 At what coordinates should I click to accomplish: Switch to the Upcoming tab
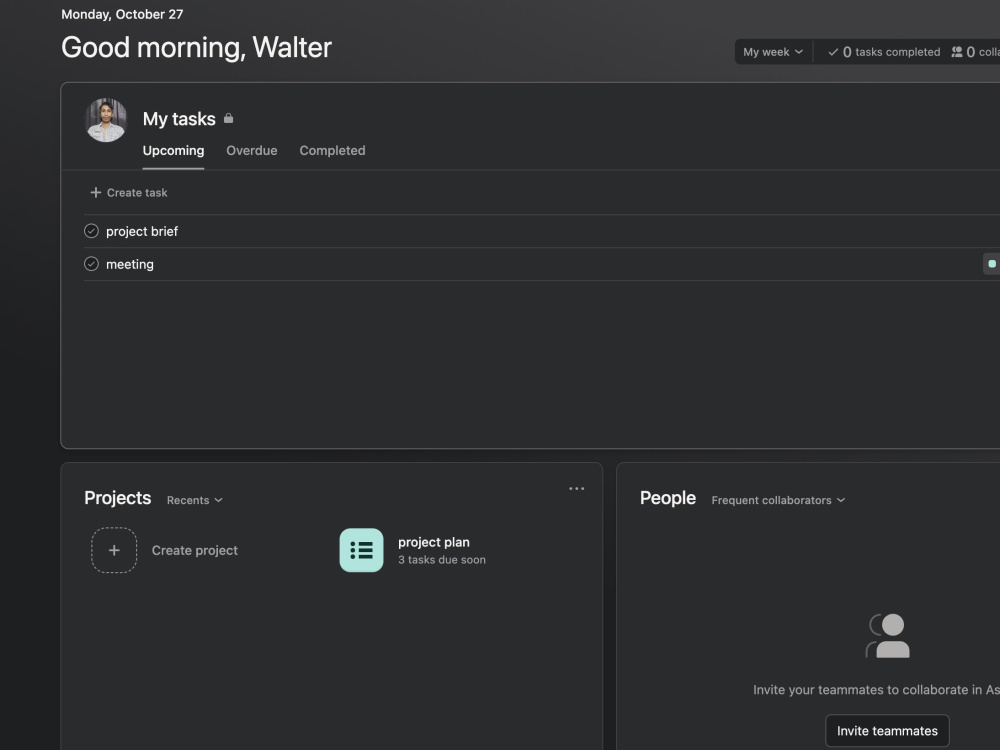pyautogui.click(x=173, y=151)
